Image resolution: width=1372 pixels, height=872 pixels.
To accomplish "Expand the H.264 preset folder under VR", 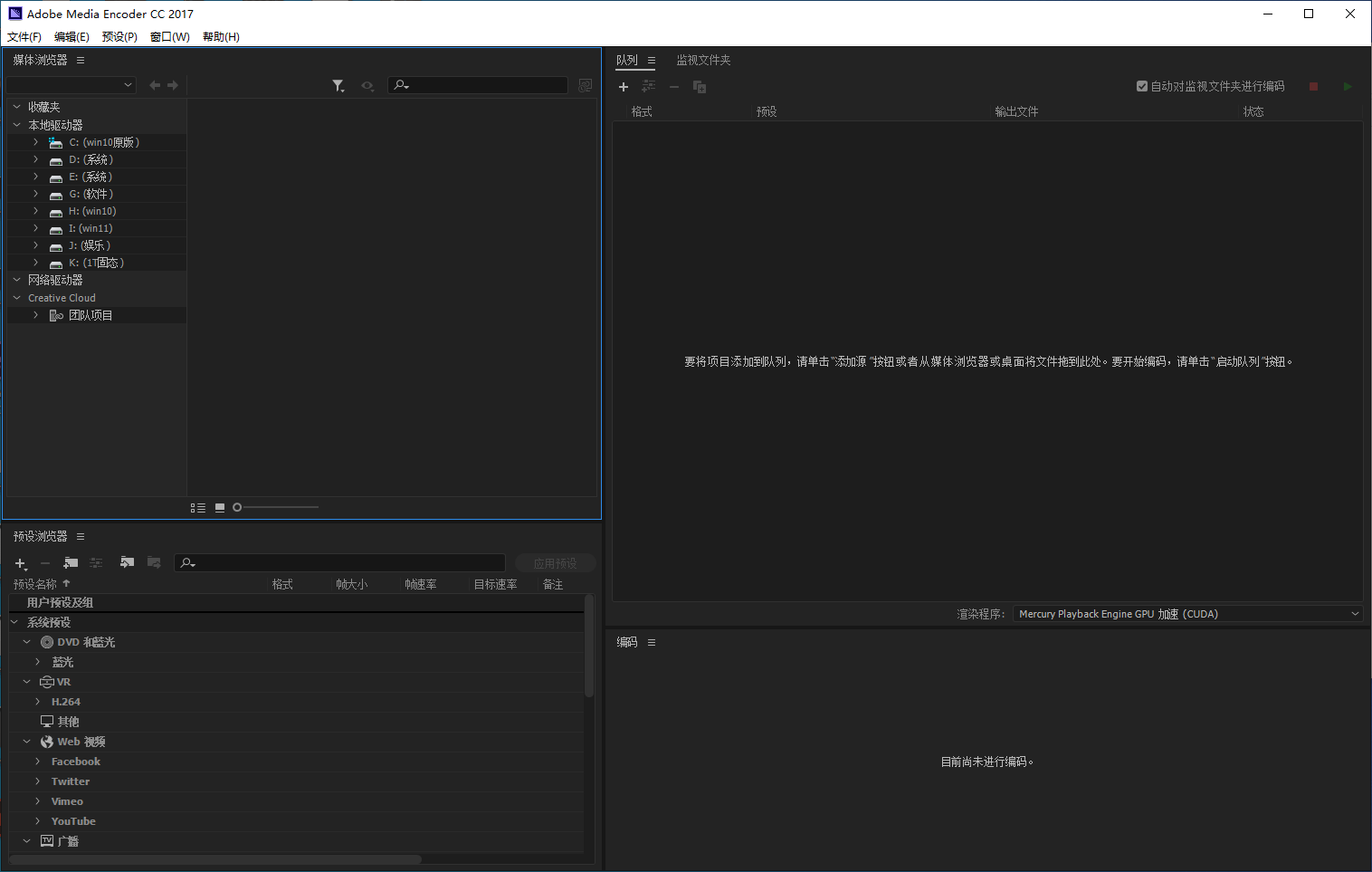I will click(x=38, y=702).
